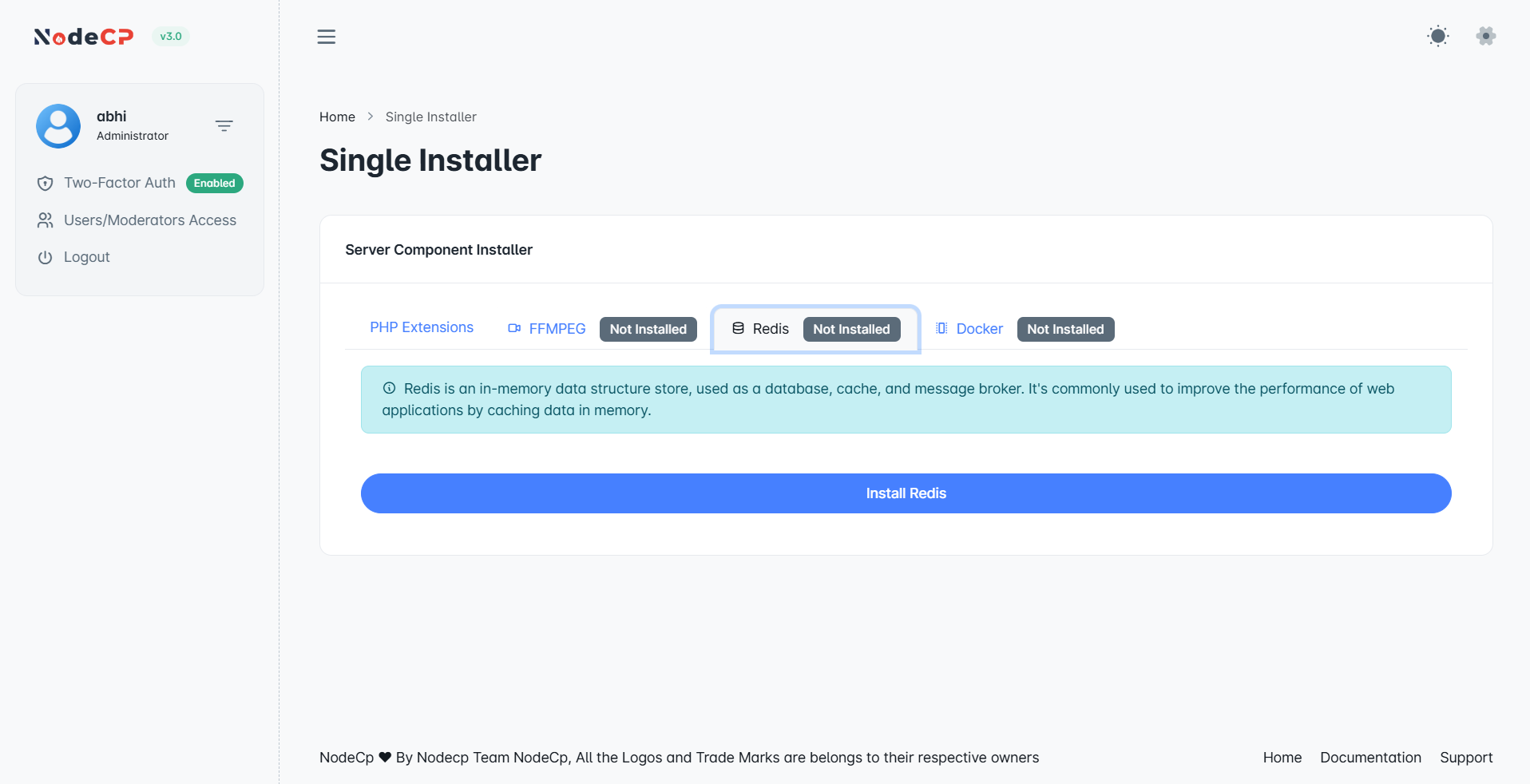Click the NodeCP logo
Screen dimensions: 1530x784
pos(83,37)
